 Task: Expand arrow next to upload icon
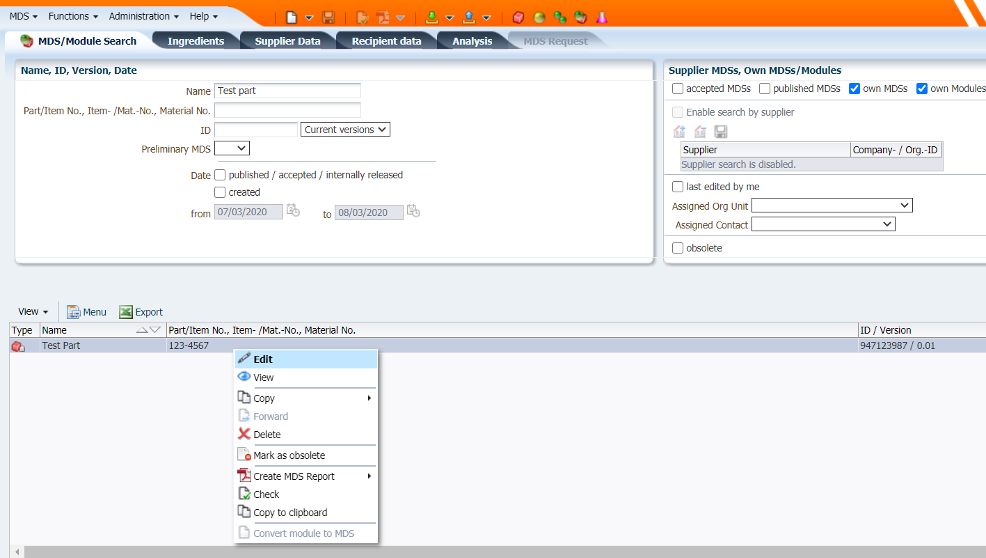pos(486,18)
